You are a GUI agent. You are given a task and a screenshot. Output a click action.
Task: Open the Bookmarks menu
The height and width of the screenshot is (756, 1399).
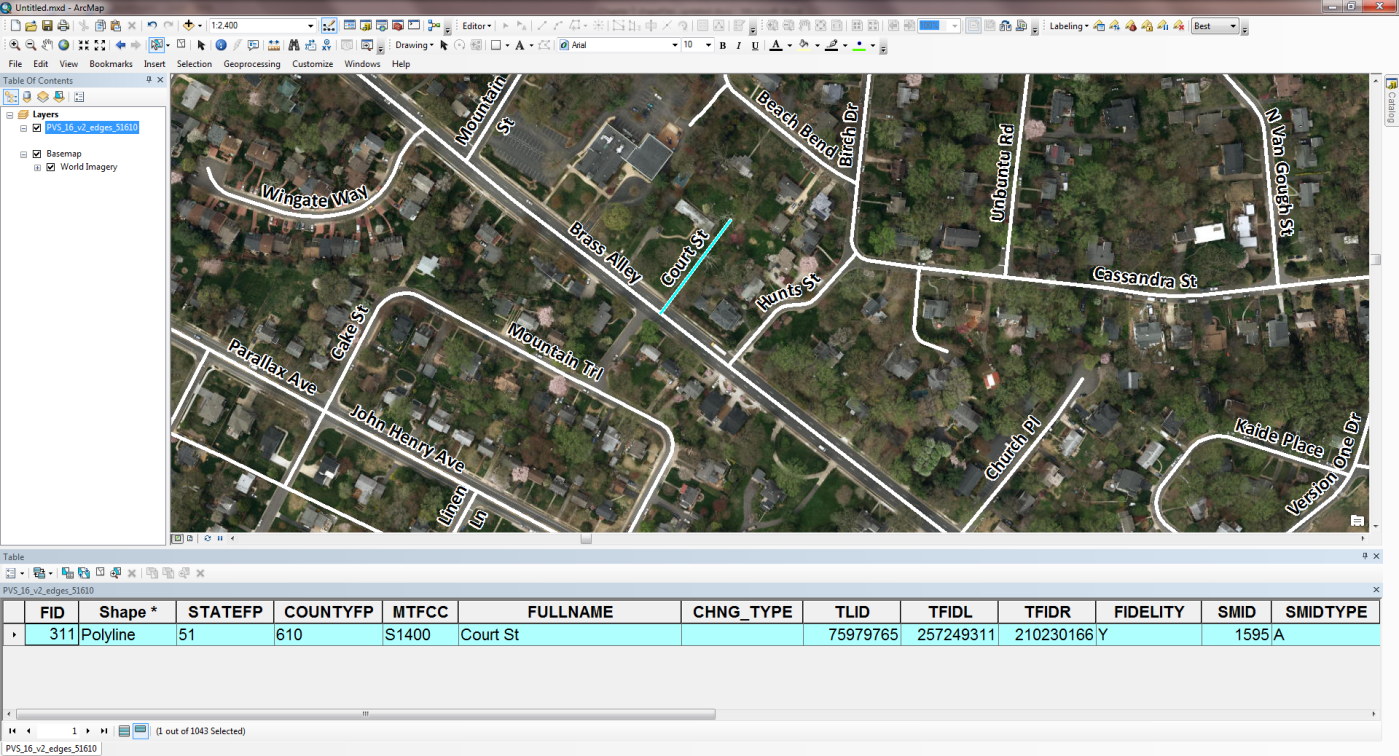click(x=110, y=64)
